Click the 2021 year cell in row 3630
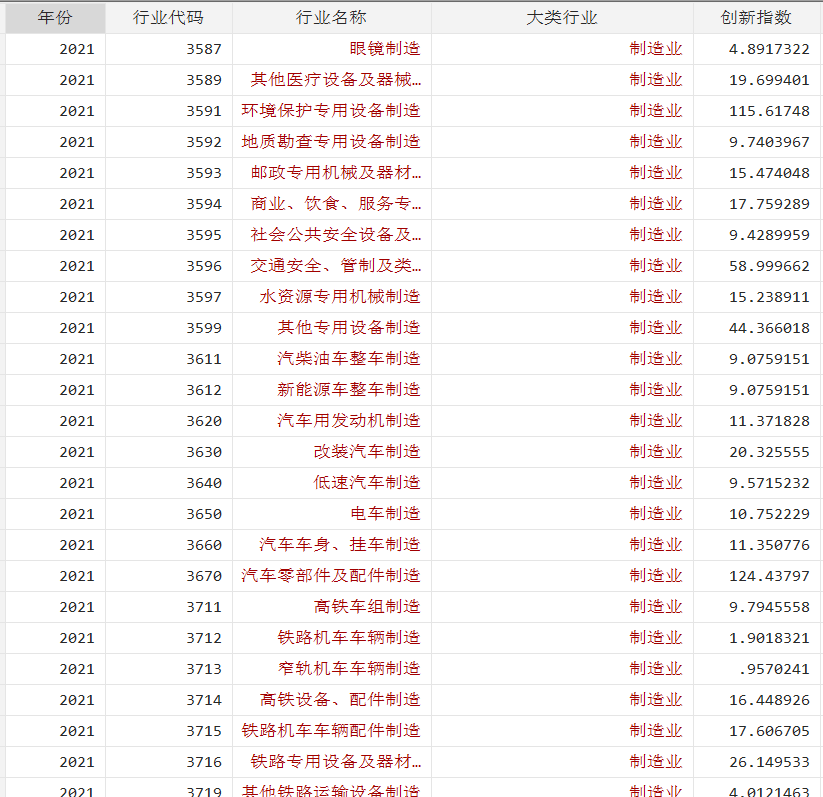Viewport: 823px width, 797px height. click(55, 452)
